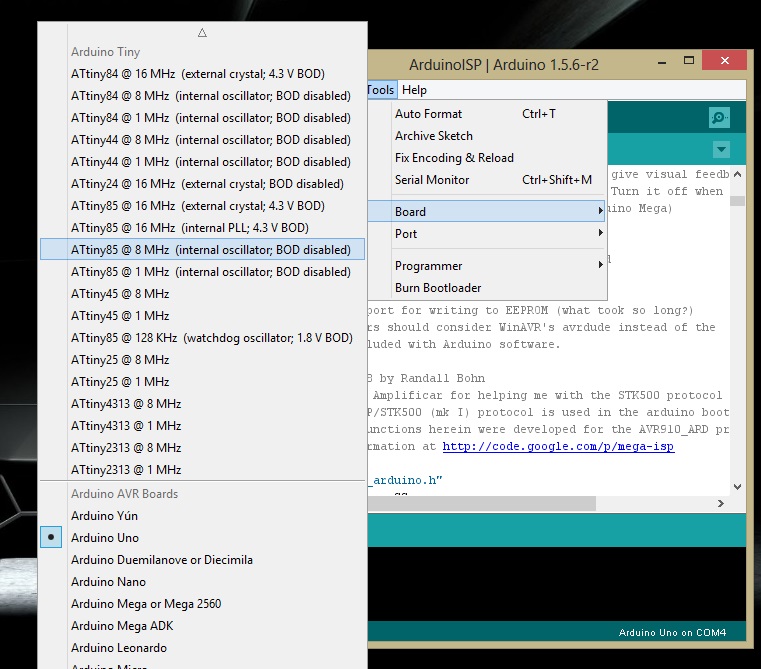This screenshot has height=669, width=761.
Task: Choose ATtiny2313 @ 8 MHz board
Action: pyautogui.click(x=202, y=448)
